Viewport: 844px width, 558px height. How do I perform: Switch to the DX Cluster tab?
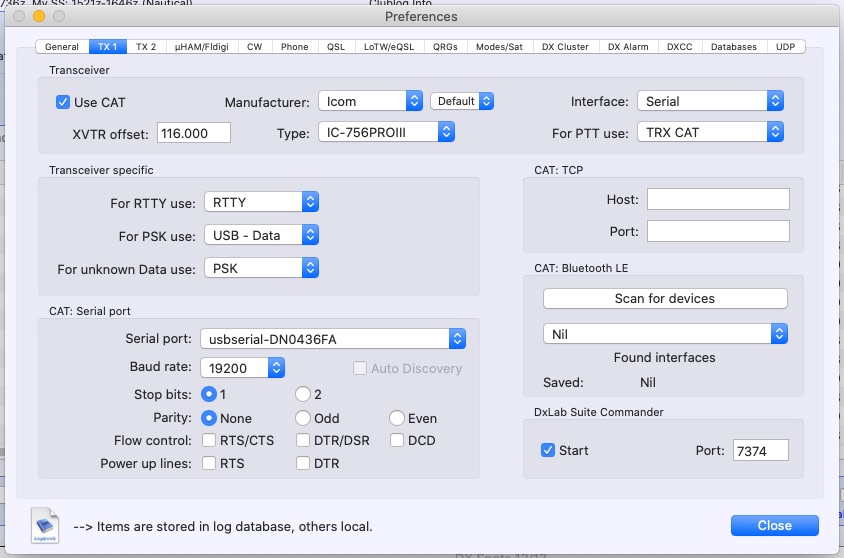pos(566,47)
